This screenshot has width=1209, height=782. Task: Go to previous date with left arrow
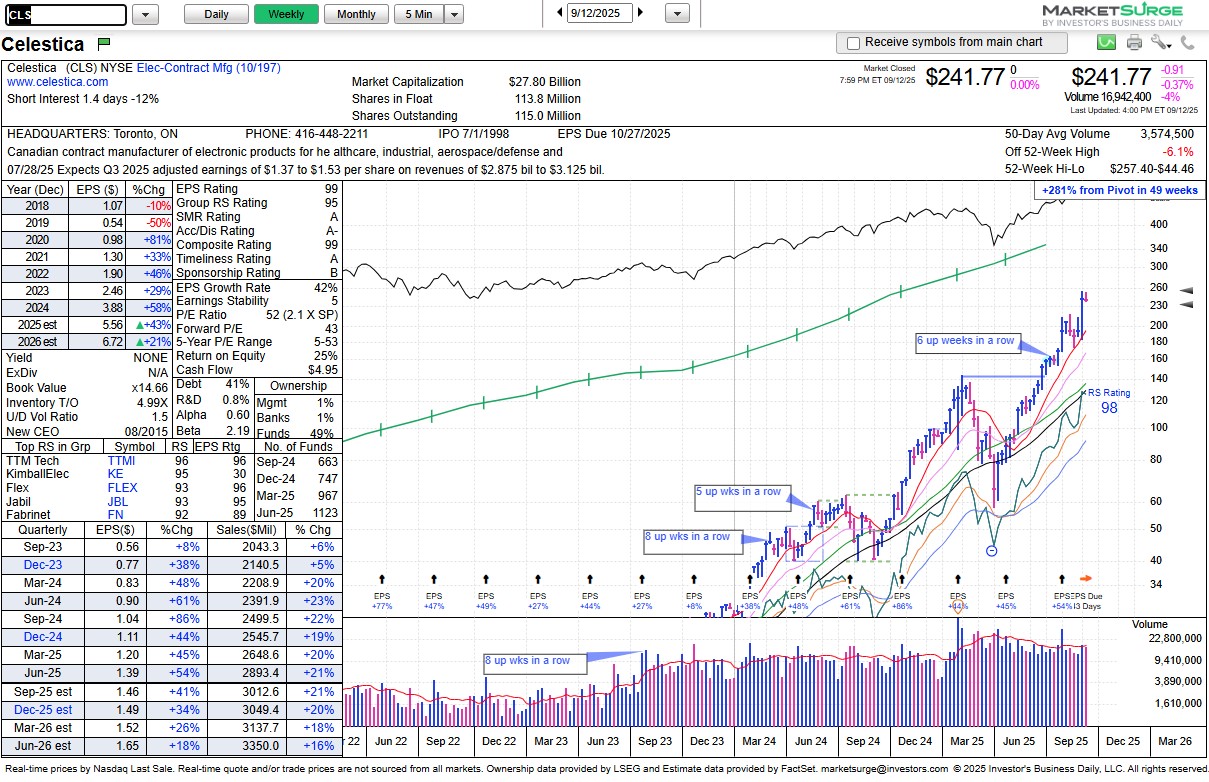tap(559, 13)
